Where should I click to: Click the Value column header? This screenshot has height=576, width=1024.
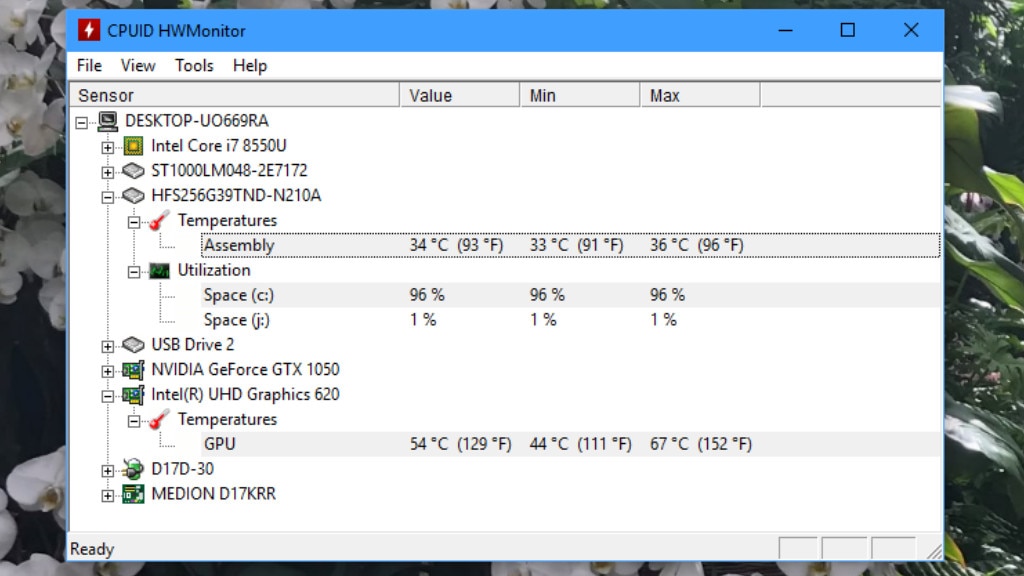(x=460, y=95)
